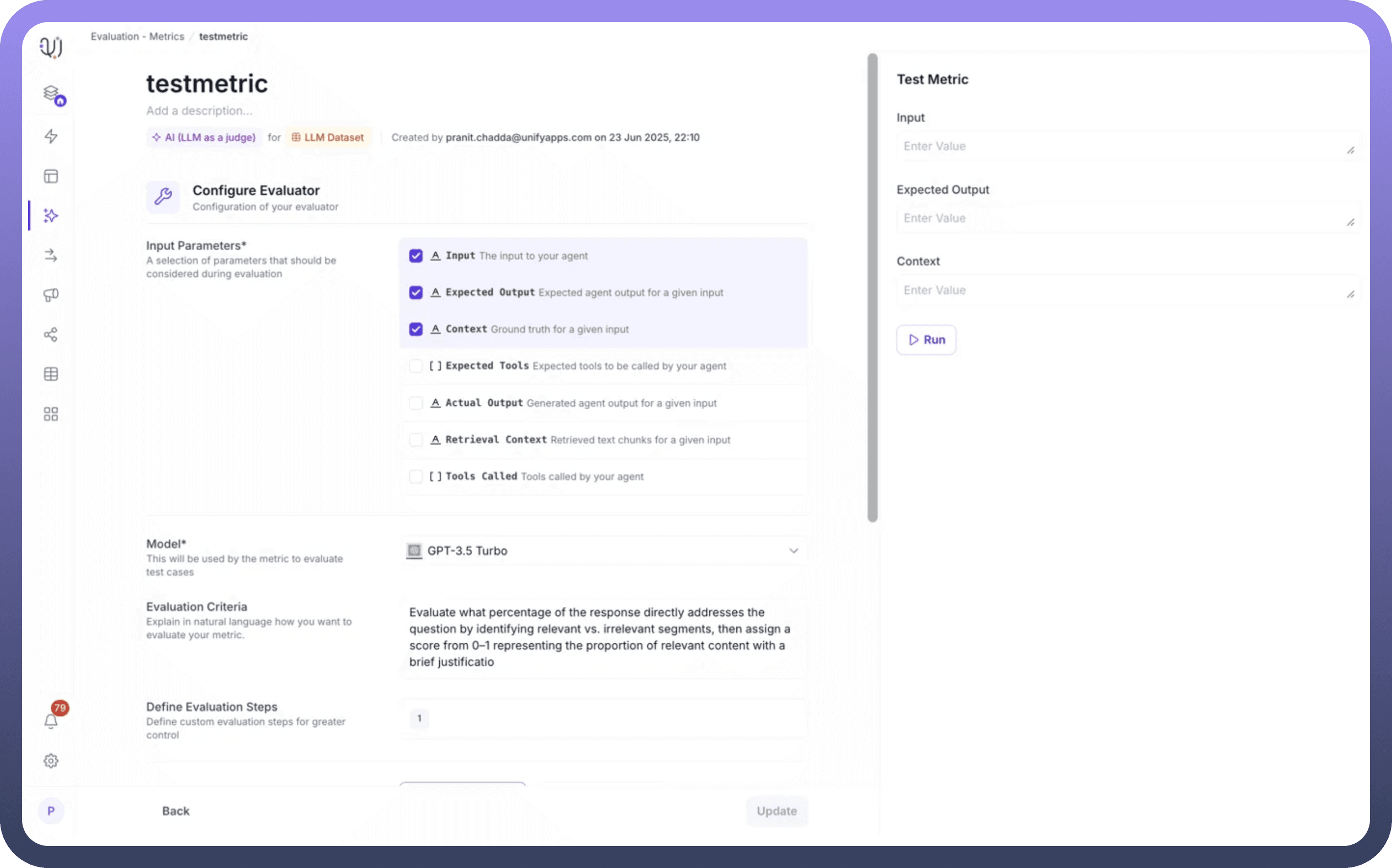Click the table grid sidebar icon
Image resolution: width=1392 pixels, height=868 pixels.
[x=51, y=375]
